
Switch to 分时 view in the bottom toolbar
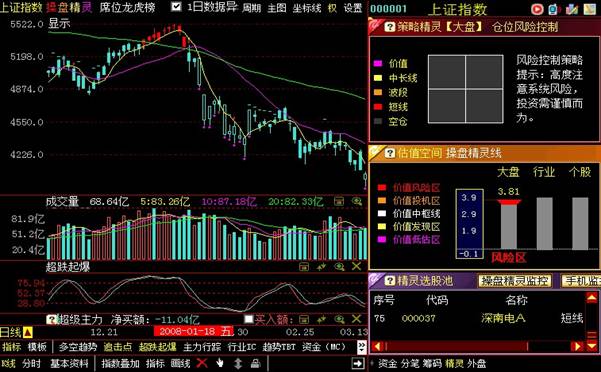31,363
